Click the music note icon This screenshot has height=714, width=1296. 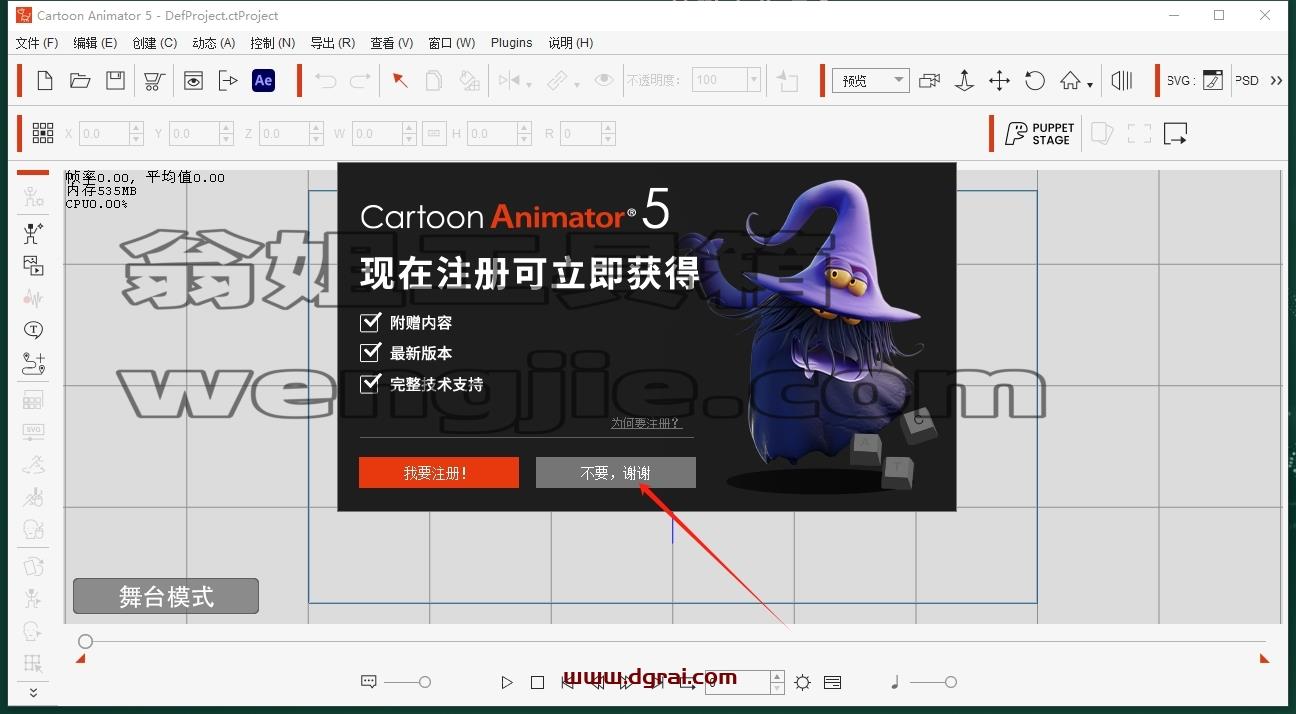tap(895, 682)
